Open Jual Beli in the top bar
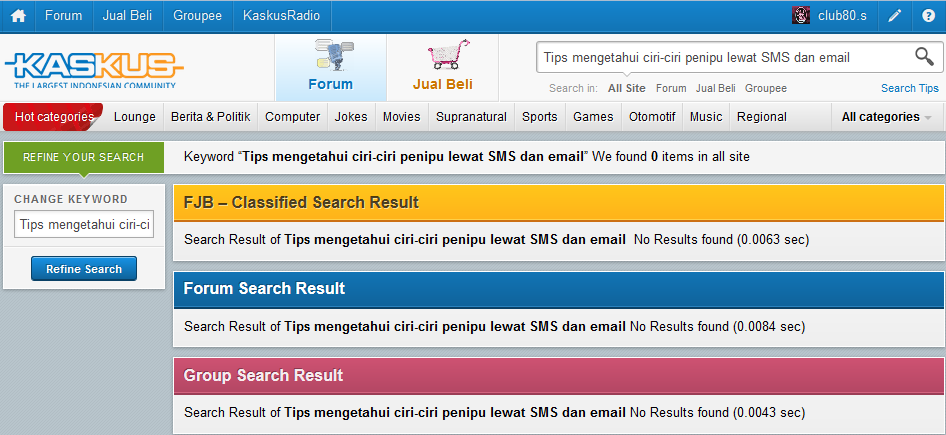Screen dimensions: 946x435 tap(128, 16)
